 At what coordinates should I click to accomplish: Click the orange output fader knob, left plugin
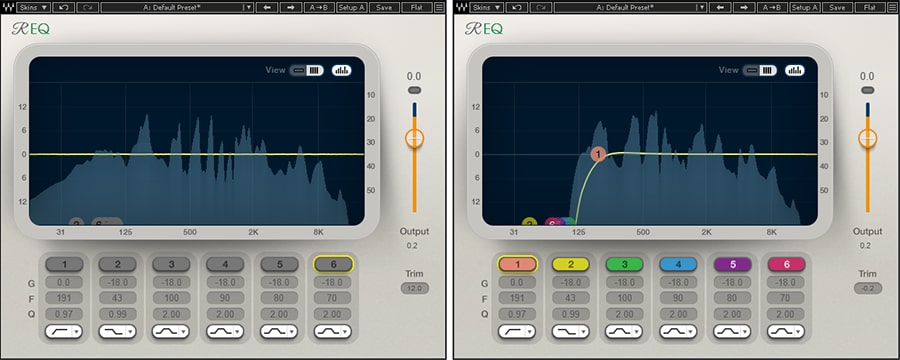[x=414, y=138]
